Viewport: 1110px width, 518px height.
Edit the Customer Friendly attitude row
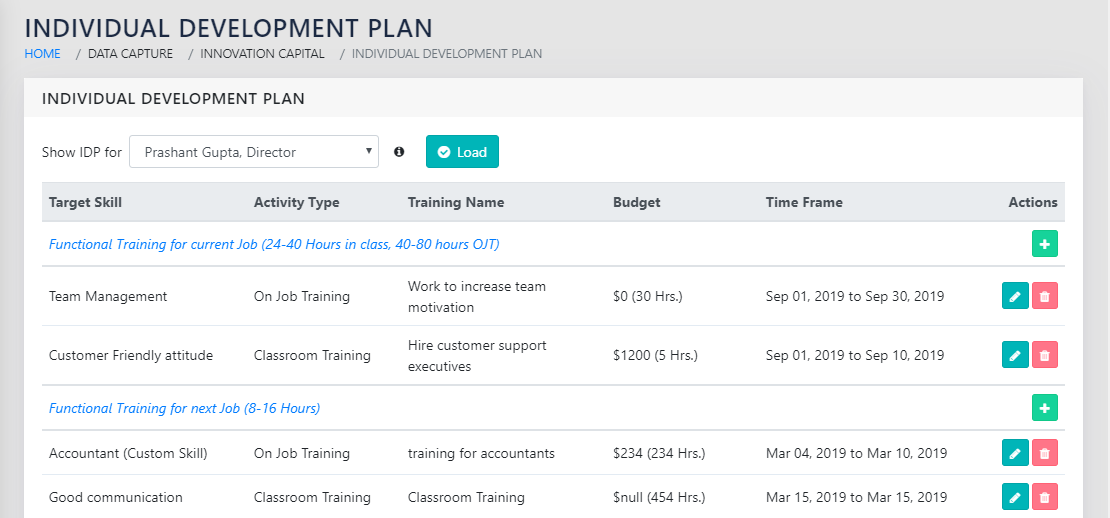[1015, 355]
